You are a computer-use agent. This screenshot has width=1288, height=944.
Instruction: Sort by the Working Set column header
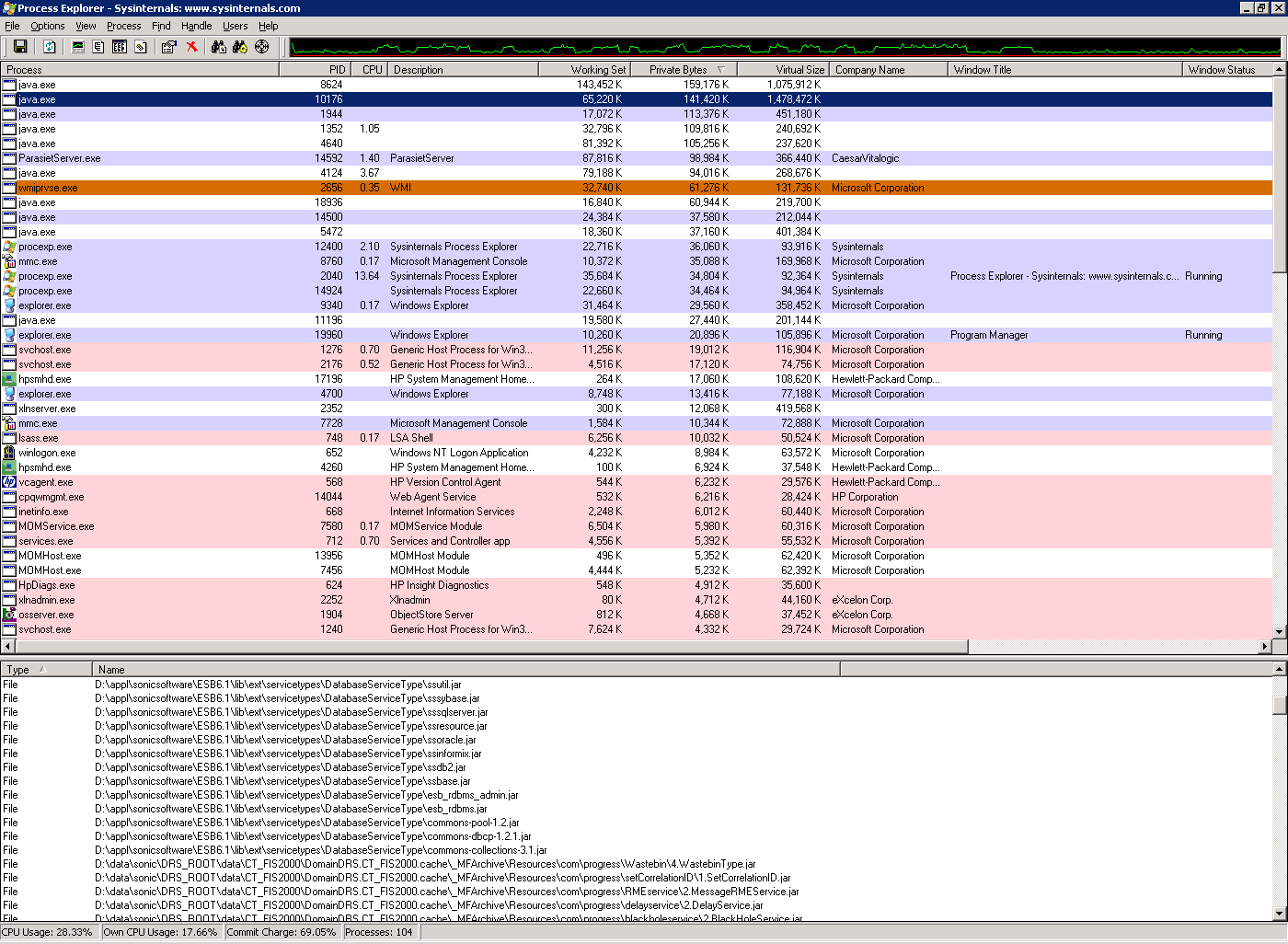pos(584,69)
